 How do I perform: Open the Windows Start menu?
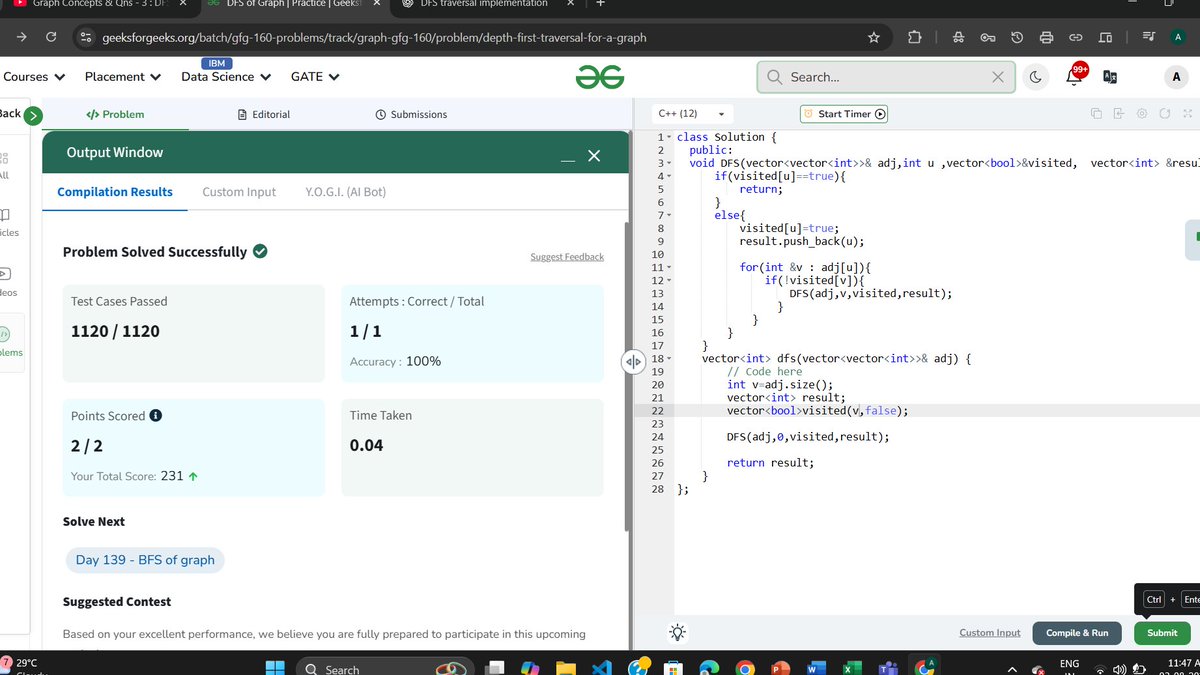[x=274, y=667]
